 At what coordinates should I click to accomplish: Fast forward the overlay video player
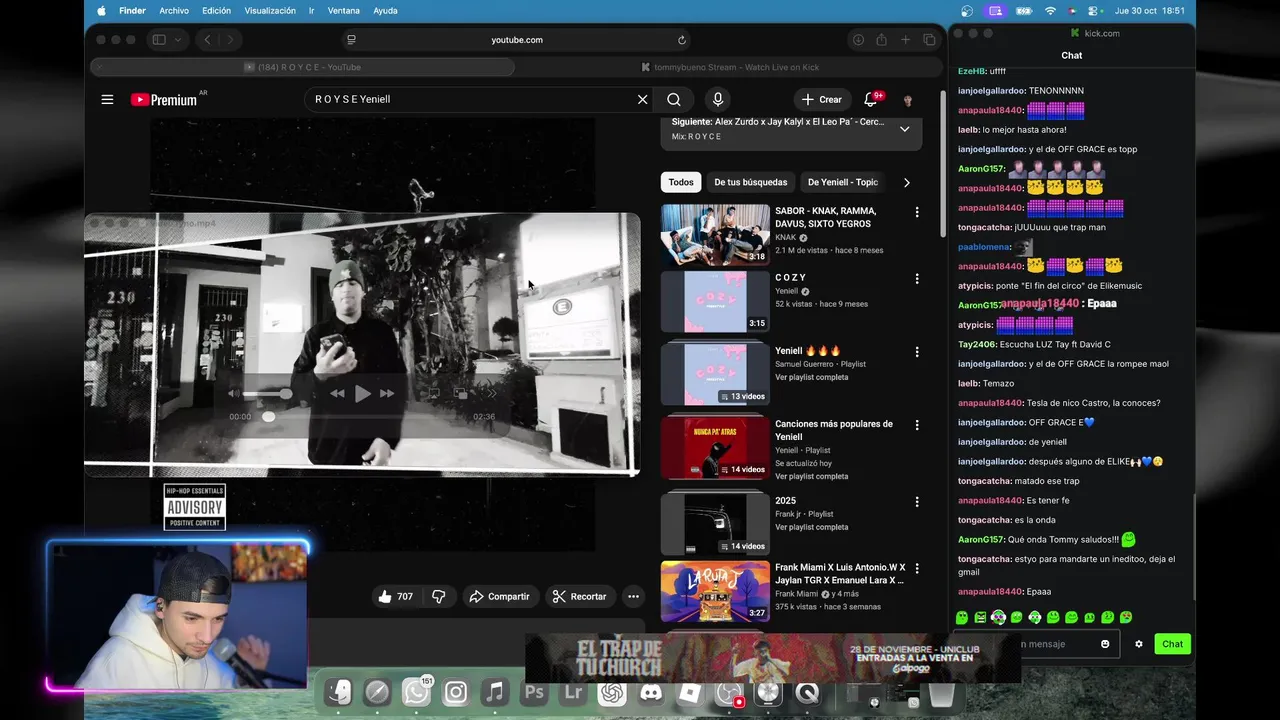[387, 394]
